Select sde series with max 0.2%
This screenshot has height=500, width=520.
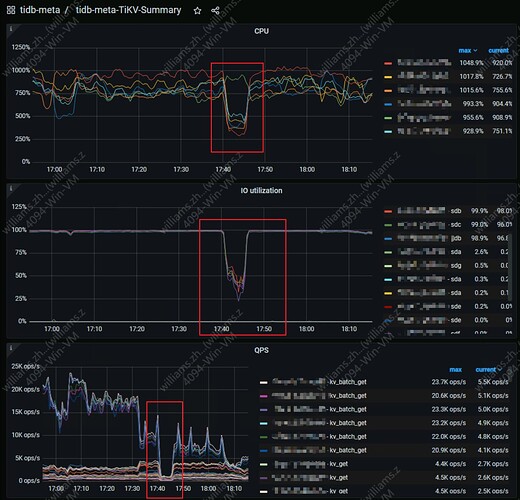click(429, 307)
